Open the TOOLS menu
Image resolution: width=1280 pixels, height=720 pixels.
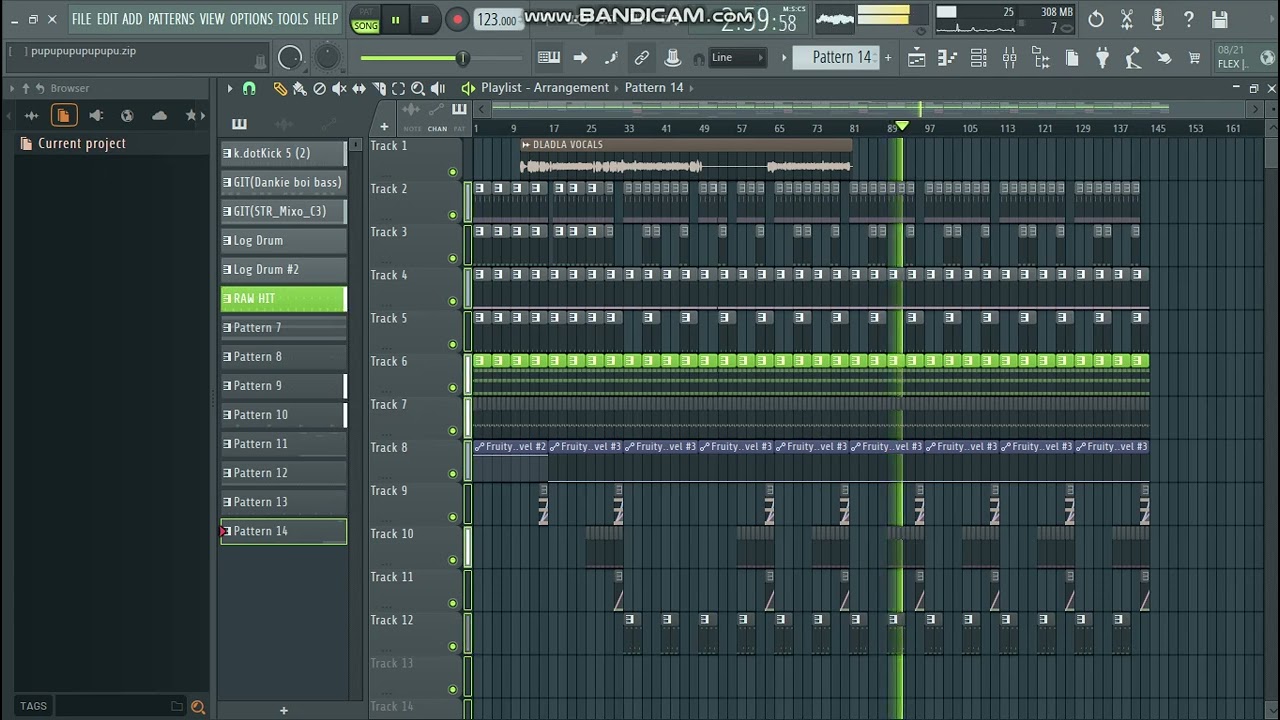click(293, 19)
